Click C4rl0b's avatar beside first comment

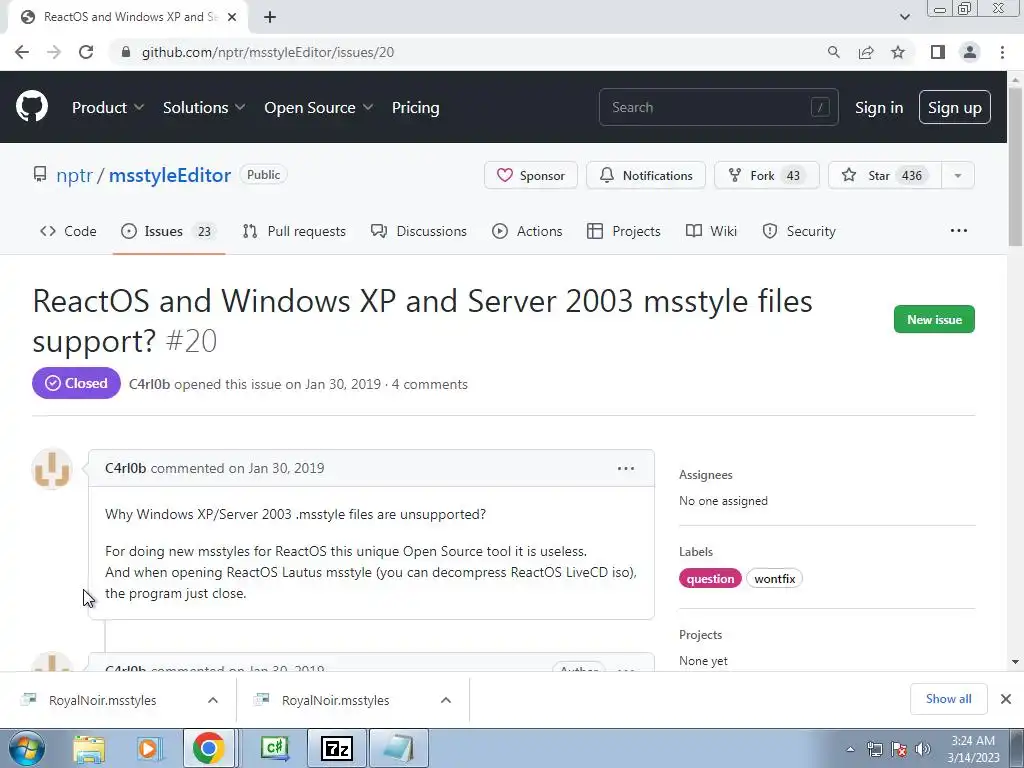(x=52, y=469)
